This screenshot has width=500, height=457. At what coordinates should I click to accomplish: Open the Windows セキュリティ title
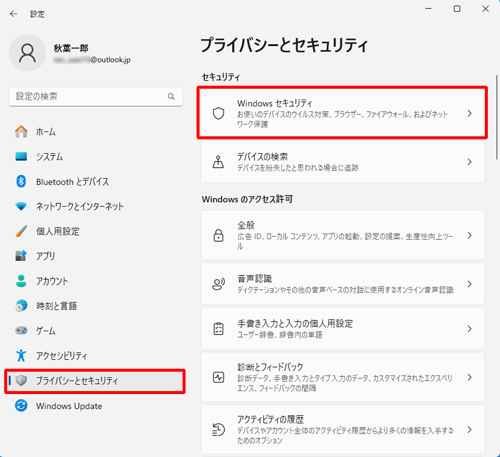(275, 103)
